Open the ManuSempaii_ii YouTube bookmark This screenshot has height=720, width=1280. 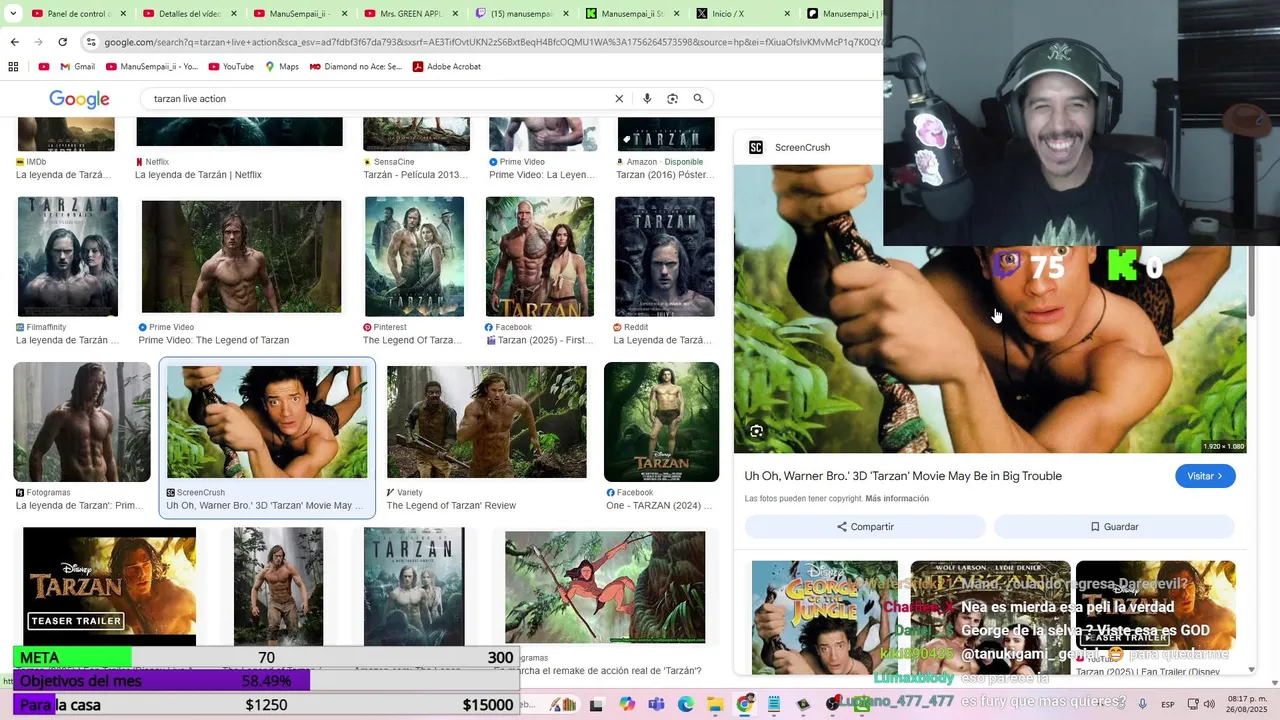(153, 67)
